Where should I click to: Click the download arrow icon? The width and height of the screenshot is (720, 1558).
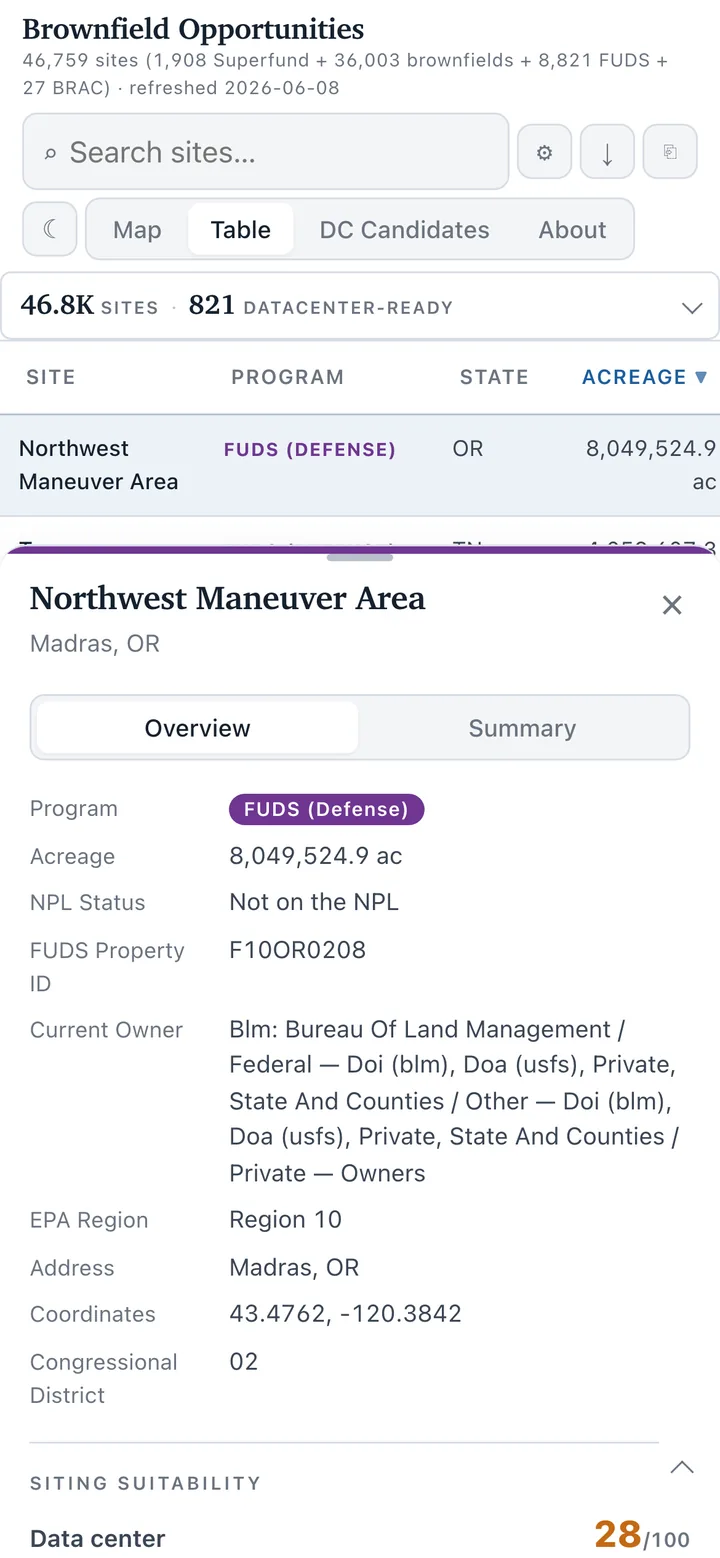tap(607, 152)
